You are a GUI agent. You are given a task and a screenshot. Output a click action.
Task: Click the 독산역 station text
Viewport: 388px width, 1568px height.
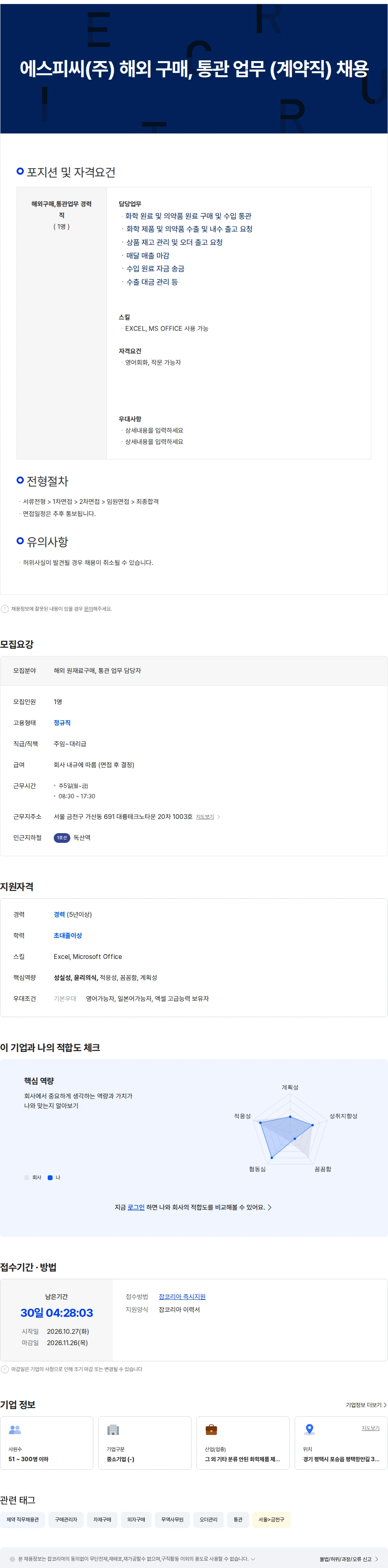[82, 838]
